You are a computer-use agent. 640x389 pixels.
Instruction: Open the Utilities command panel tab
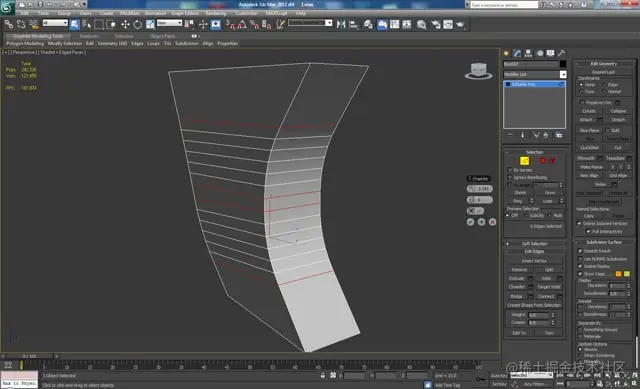[562, 53]
